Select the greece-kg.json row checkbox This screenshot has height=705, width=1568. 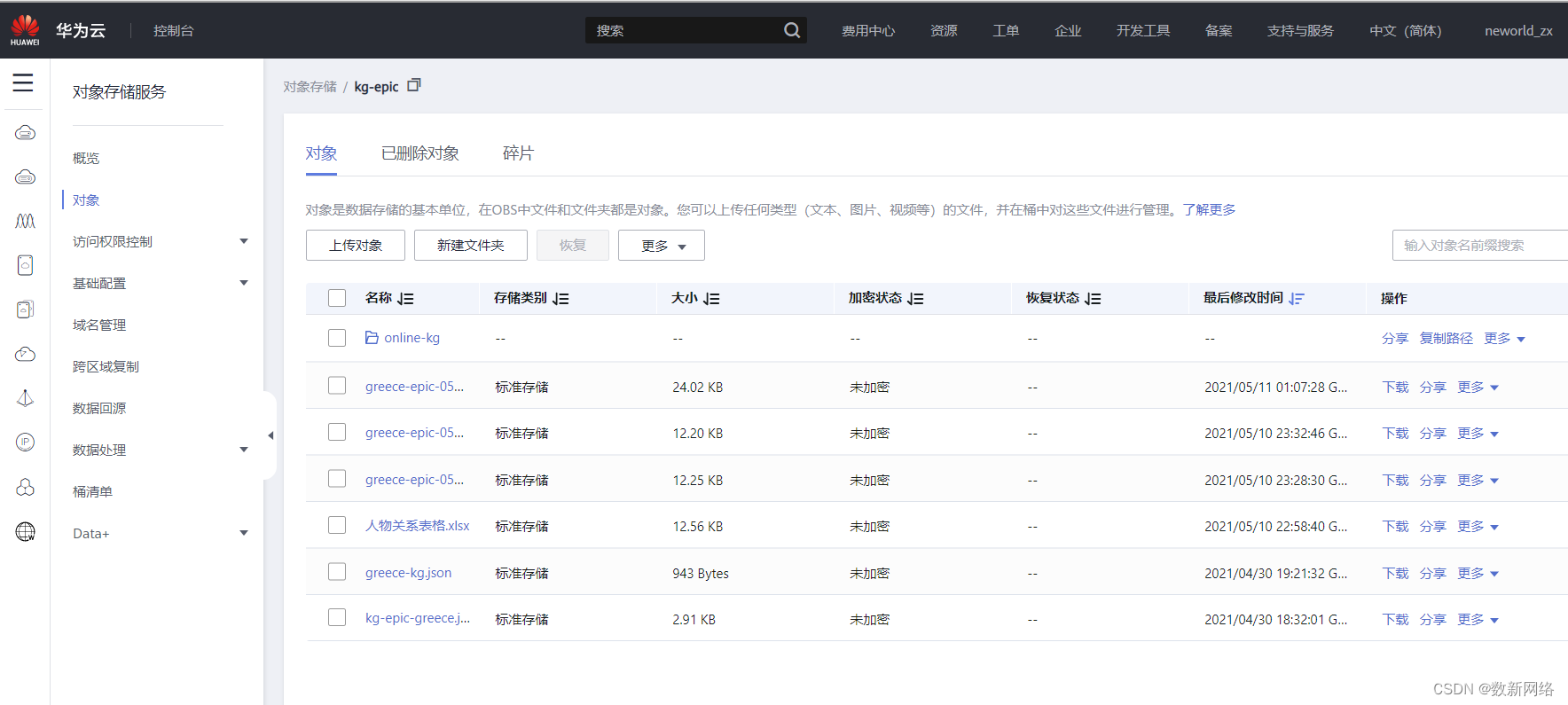pyautogui.click(x=337, y=572)
